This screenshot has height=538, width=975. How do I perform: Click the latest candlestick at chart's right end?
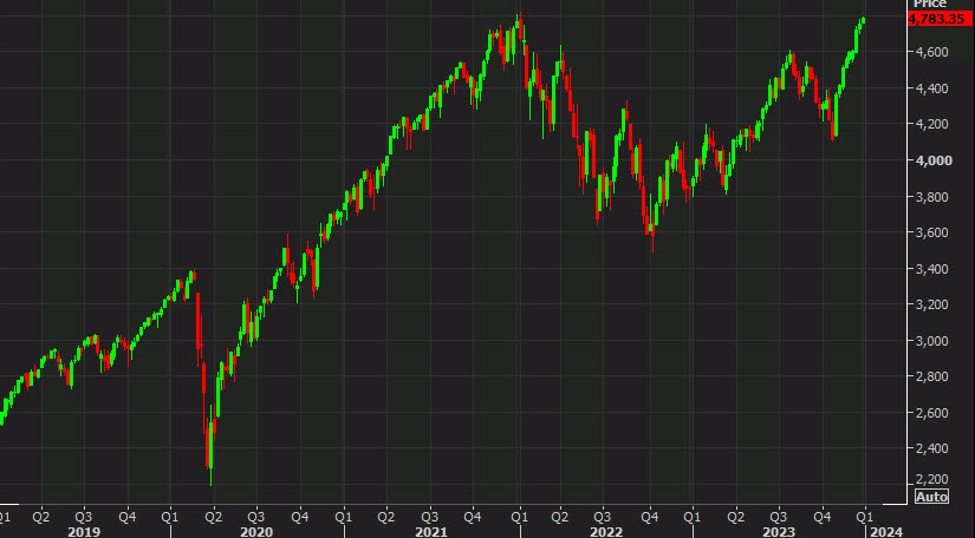click(863, 21)
